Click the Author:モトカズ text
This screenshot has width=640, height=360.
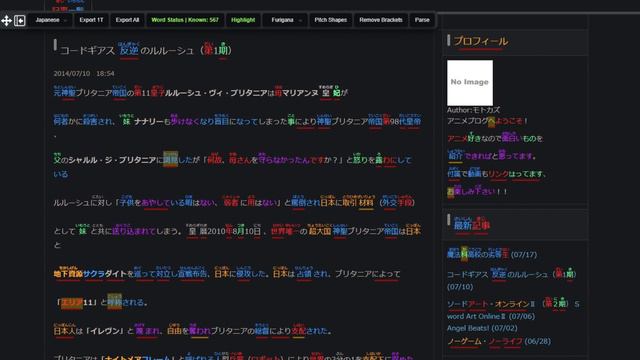(473, 110)
